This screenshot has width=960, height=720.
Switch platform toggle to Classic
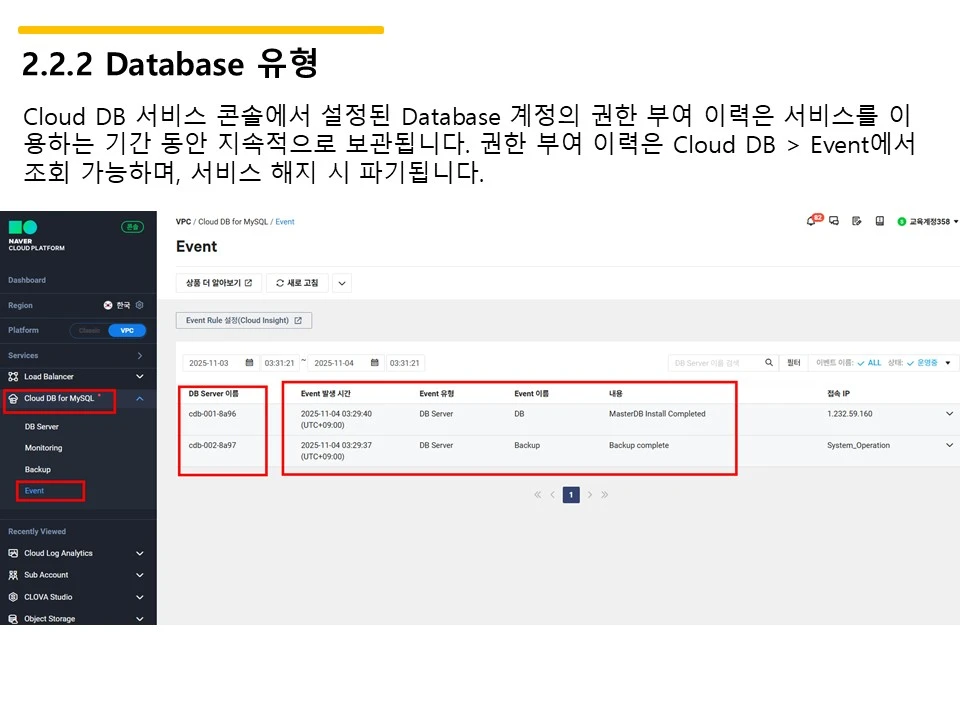click(89, 331)
